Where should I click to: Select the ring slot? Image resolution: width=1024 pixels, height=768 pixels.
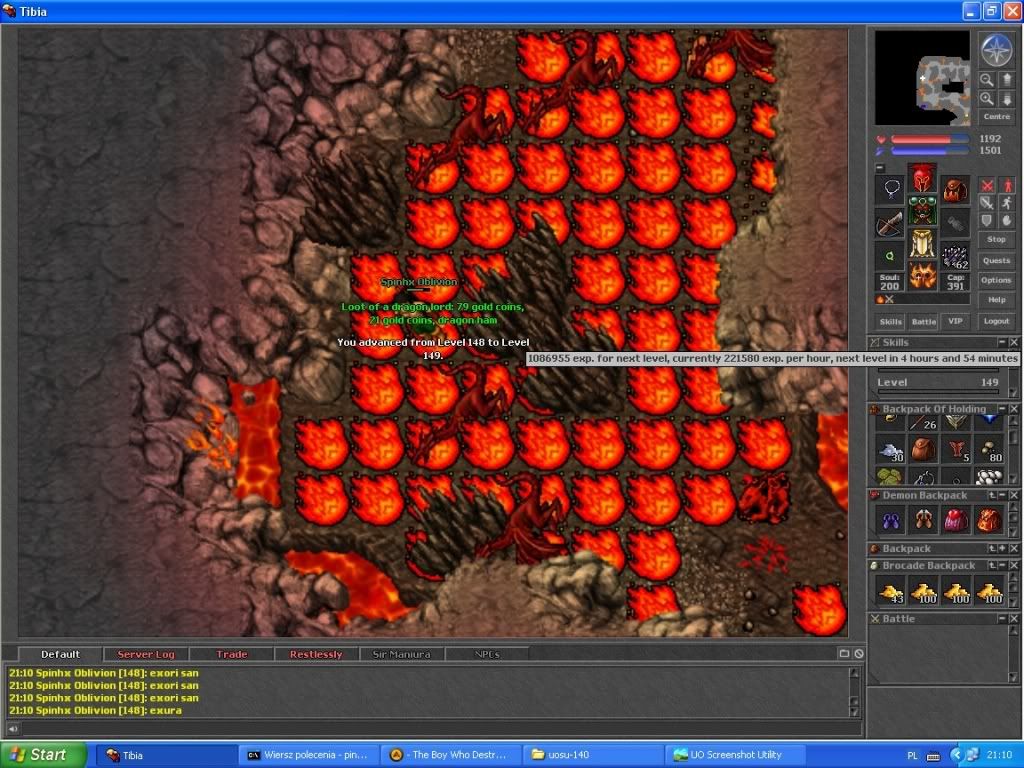(889, 255)
